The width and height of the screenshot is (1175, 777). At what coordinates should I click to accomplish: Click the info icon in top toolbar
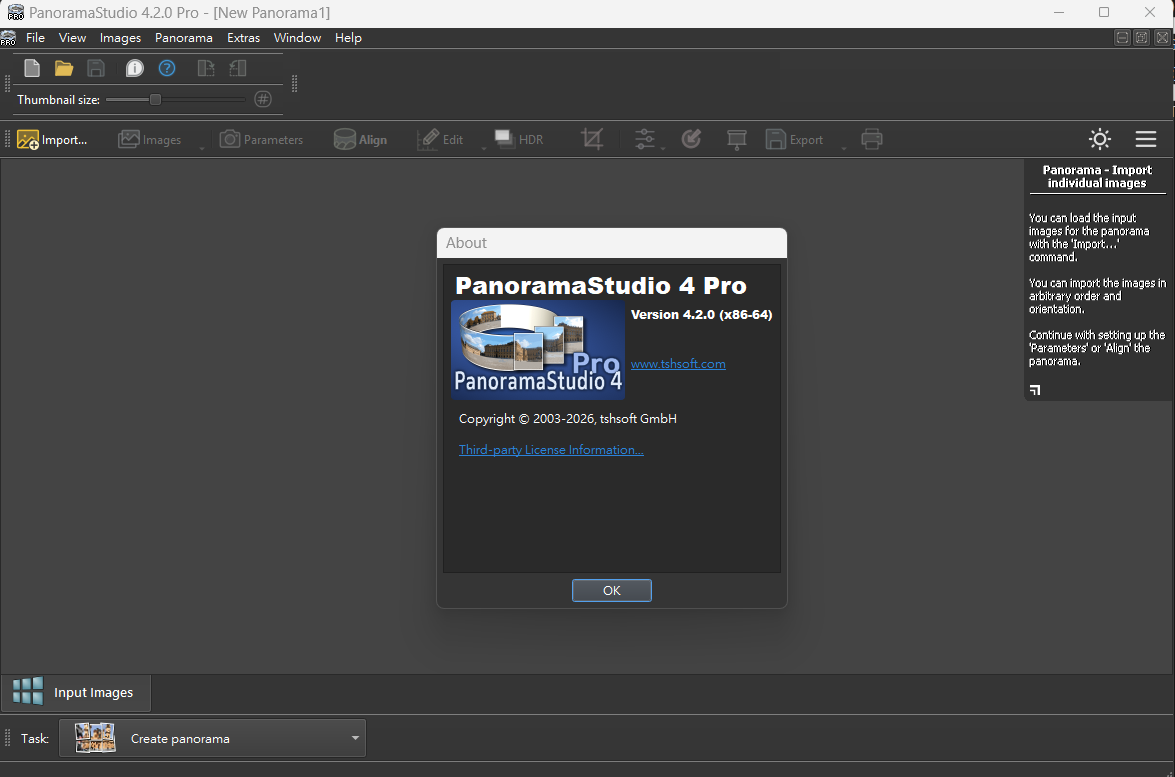(x=135, y=68)
